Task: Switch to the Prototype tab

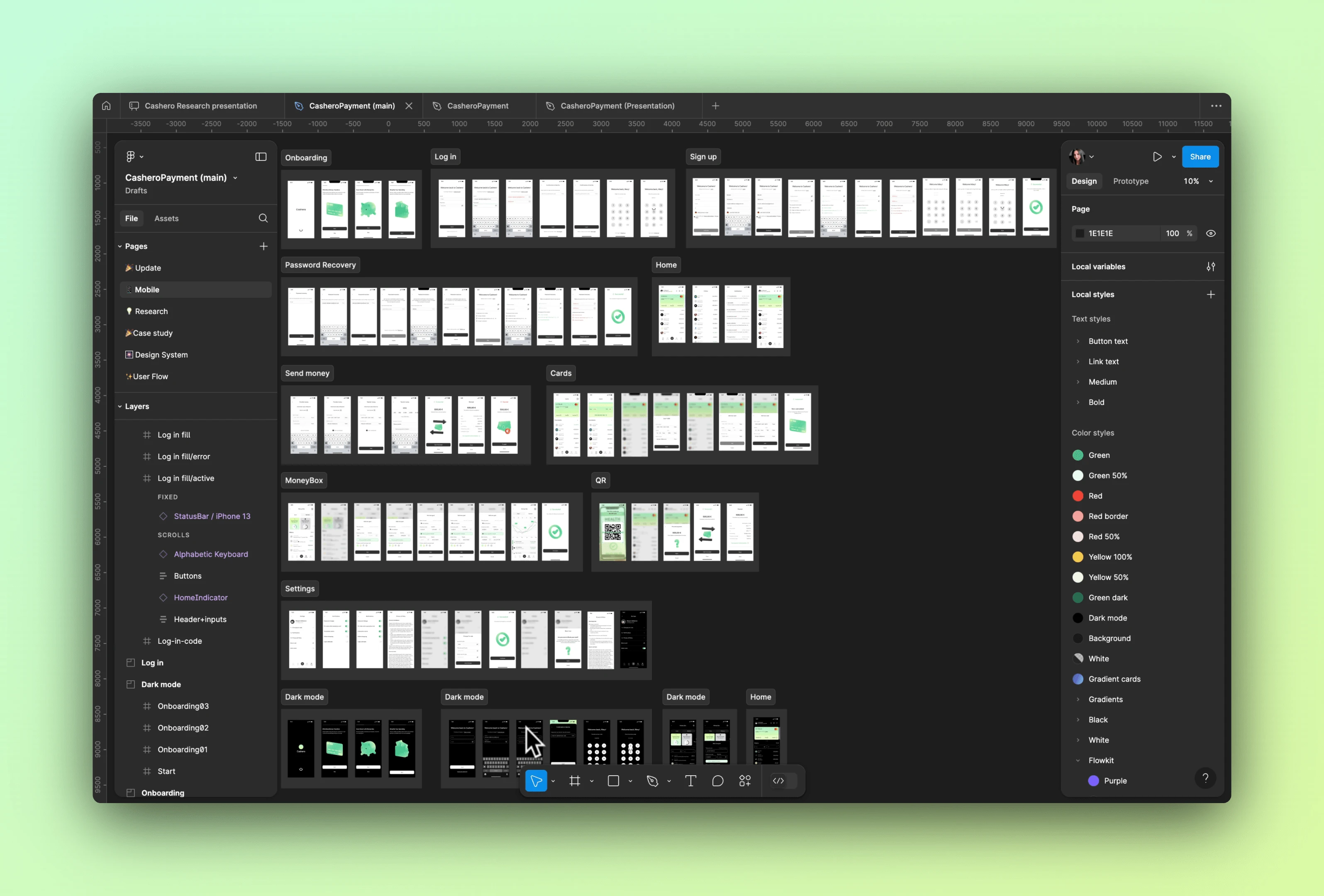Action: point(1131,181)
